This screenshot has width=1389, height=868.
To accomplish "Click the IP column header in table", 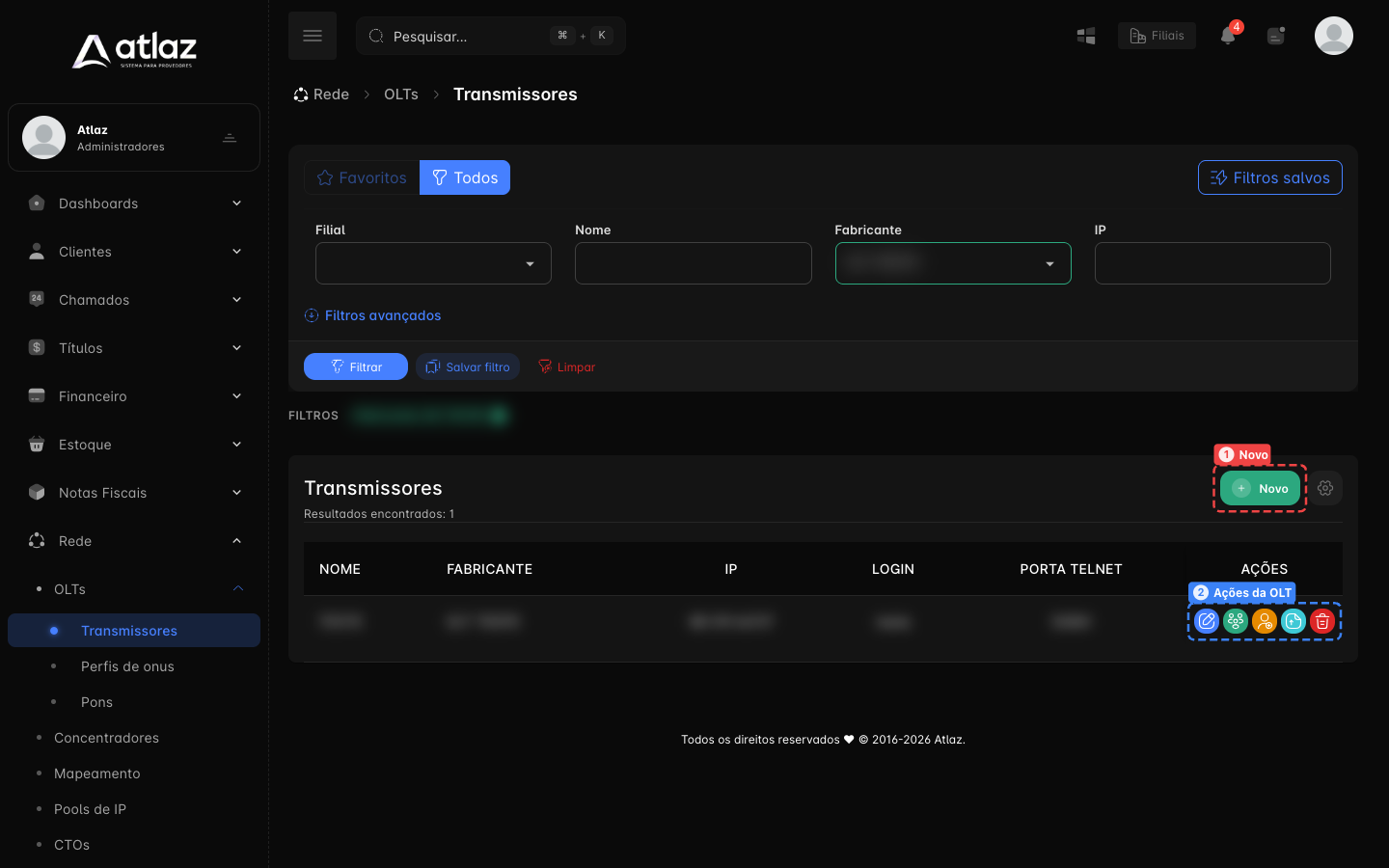I will pyautogui.click(x=731, y=569).
